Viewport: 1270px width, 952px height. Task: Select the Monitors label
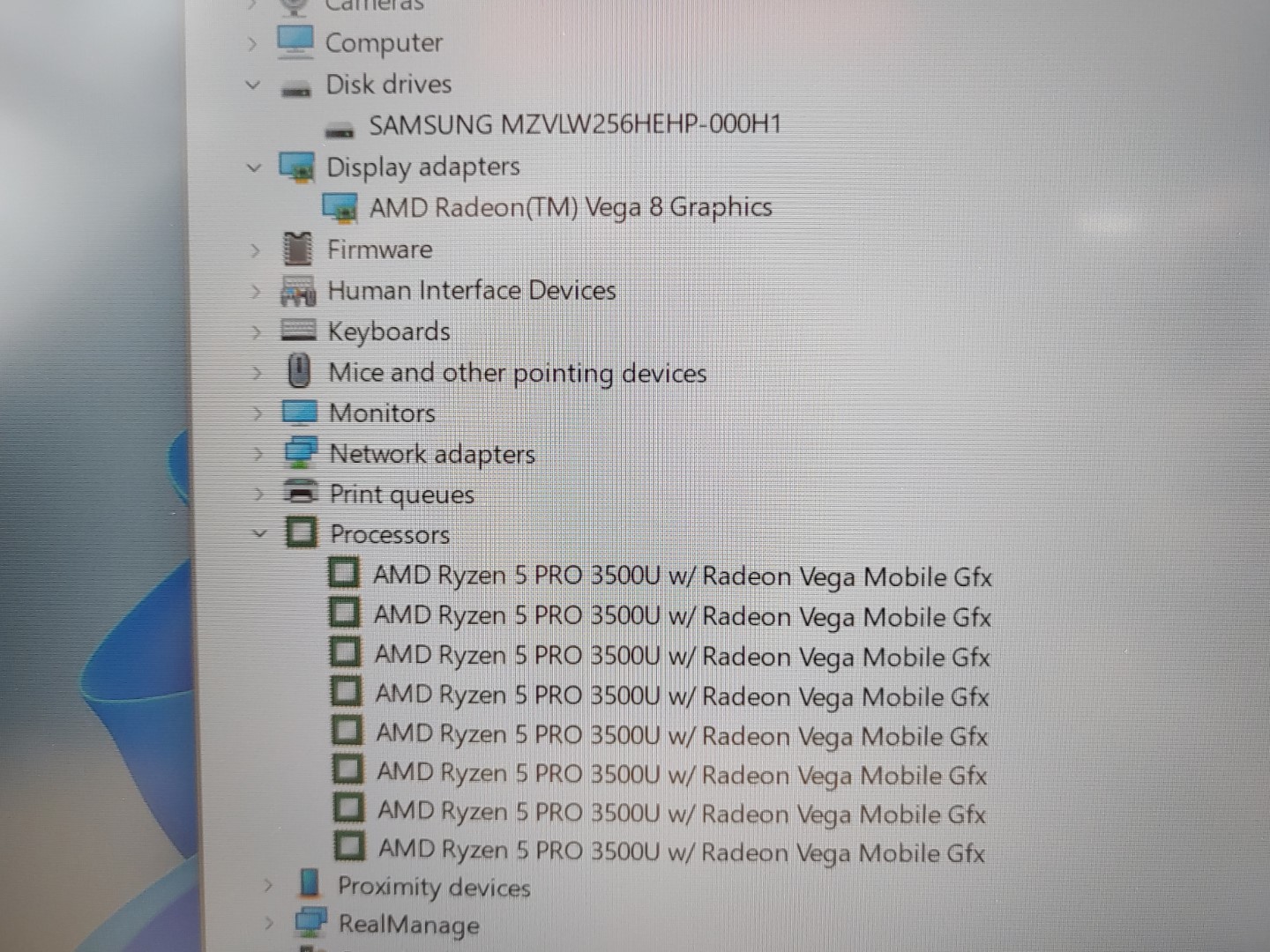coord(382,413)
